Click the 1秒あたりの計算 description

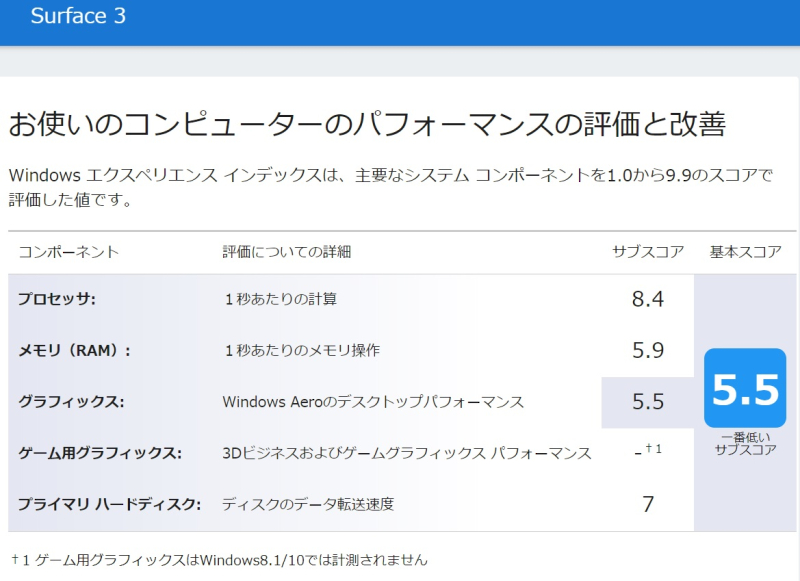(281, 299)
